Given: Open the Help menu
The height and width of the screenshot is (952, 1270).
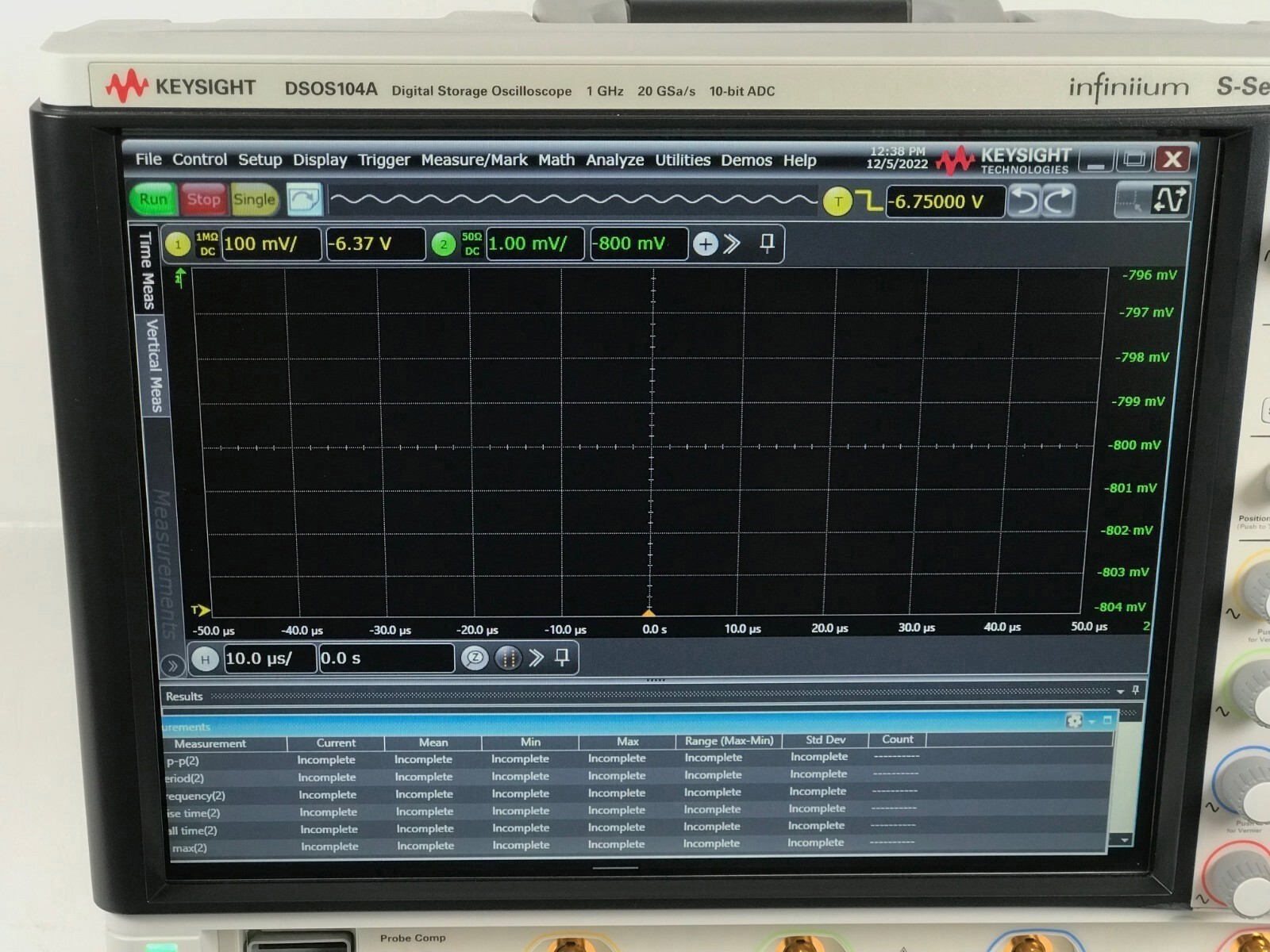Looking at the screenshot, I should (799, 160).
